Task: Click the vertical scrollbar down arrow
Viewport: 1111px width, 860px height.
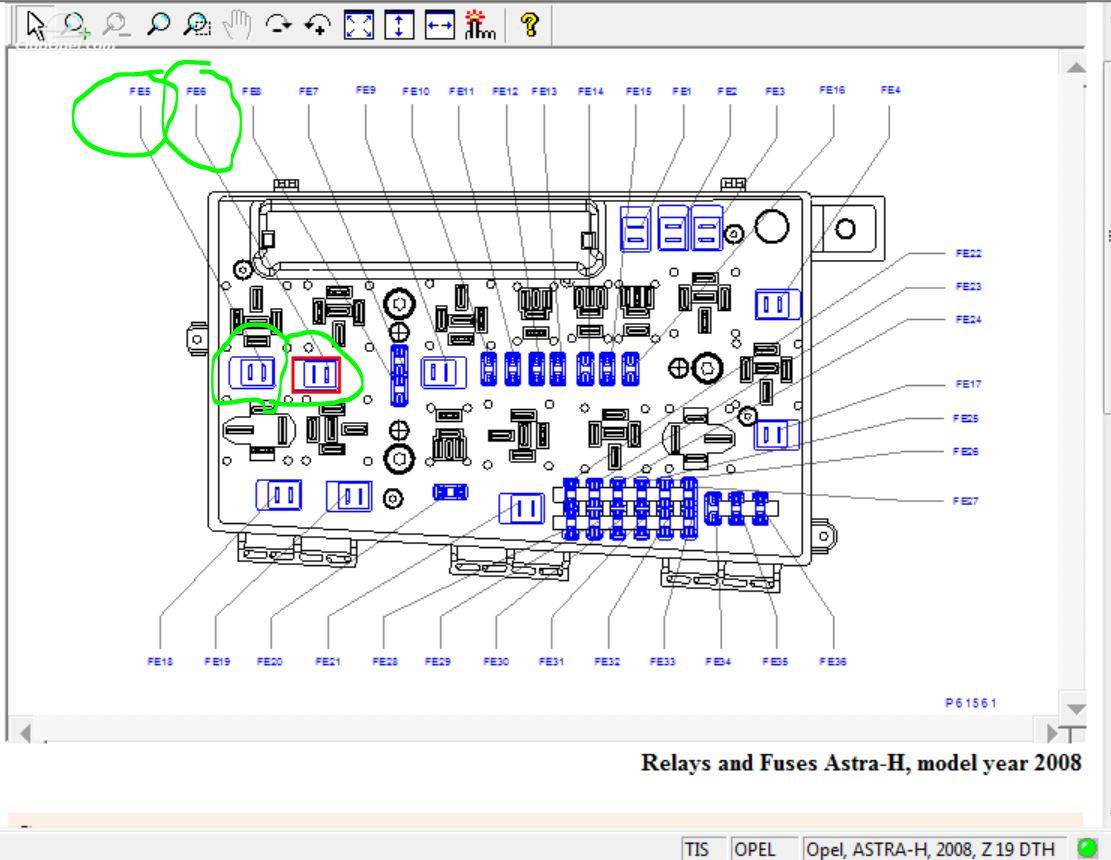Action: click(x=1076, y=709)
